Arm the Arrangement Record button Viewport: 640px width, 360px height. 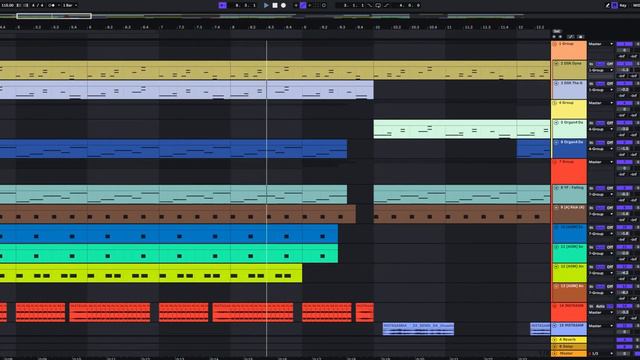283,5
